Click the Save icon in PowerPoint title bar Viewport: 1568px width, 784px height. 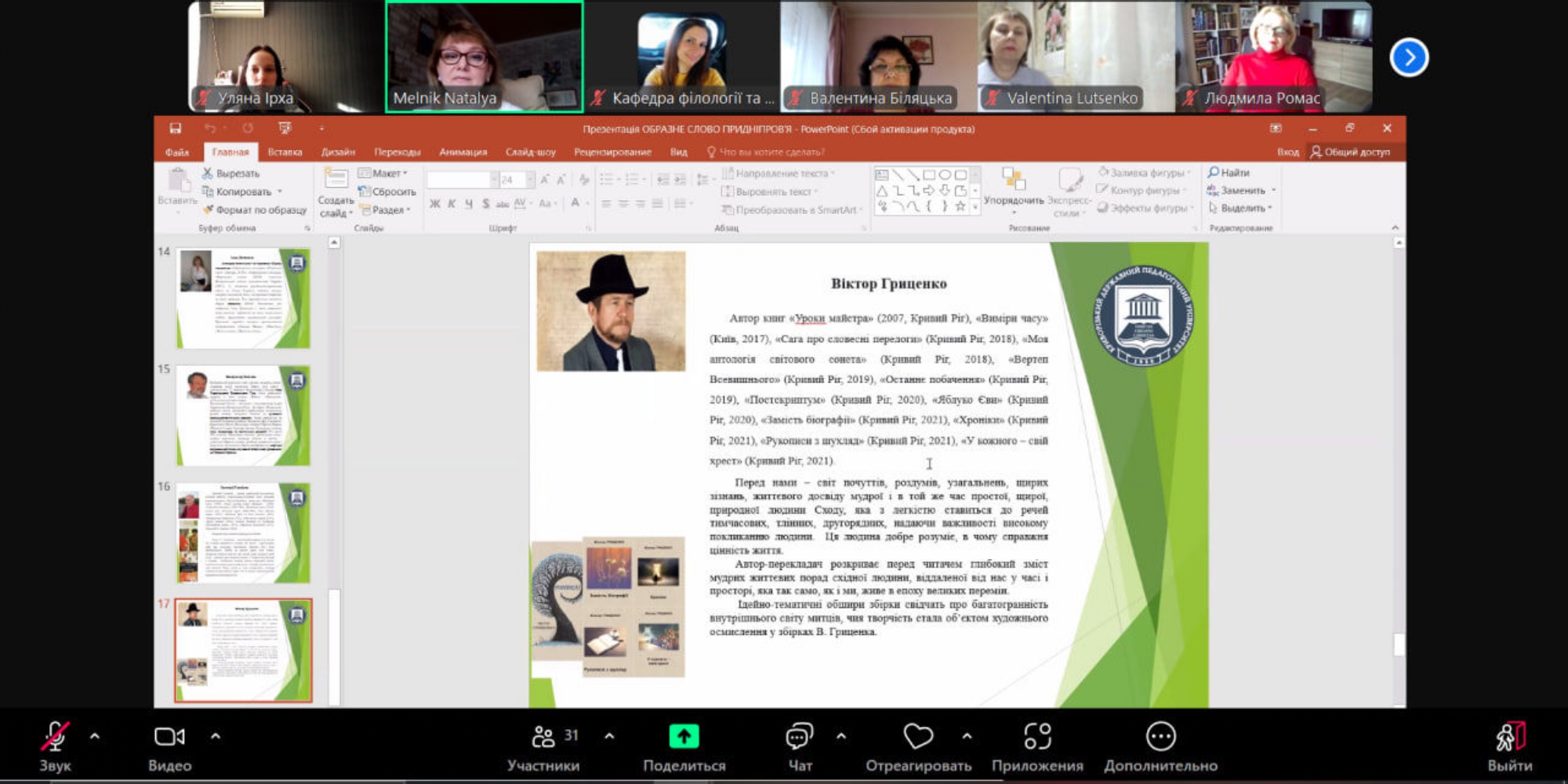tap(176, 129)
